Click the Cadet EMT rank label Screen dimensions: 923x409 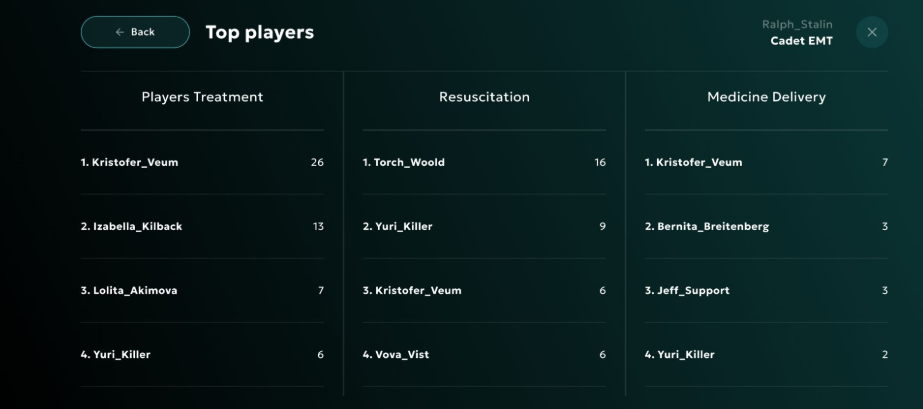(x=801, y=41)
